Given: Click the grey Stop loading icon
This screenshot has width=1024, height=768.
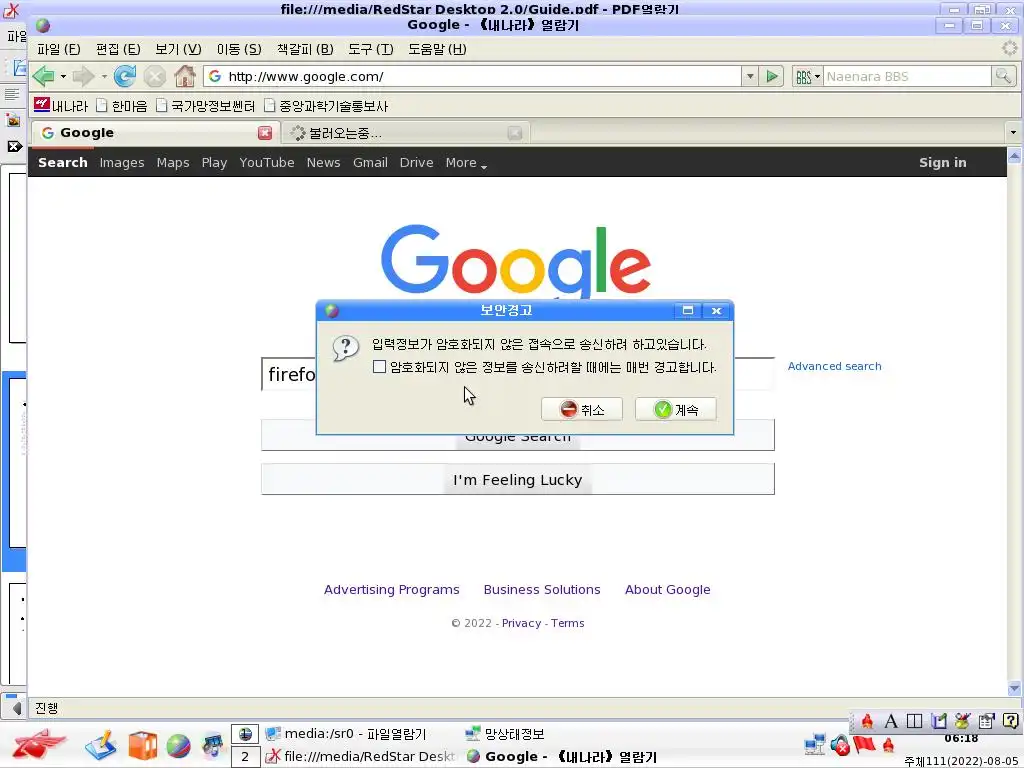Looking at the screenshot, I should click(155, 76).
